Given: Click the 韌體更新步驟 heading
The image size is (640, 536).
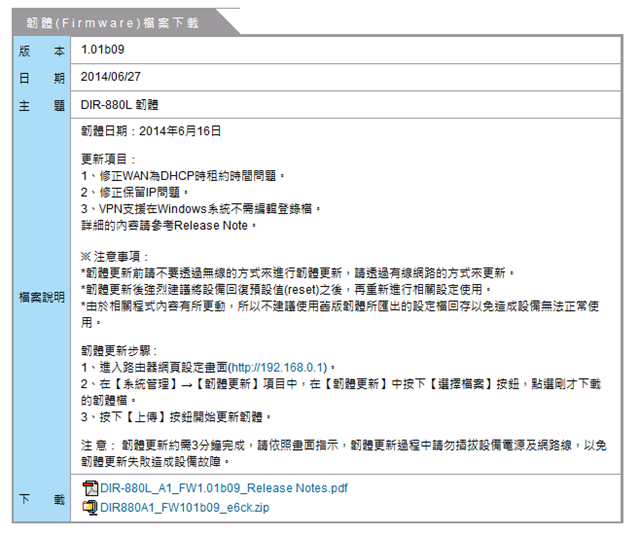Looking at the screenshot, I should pos(119,351).
